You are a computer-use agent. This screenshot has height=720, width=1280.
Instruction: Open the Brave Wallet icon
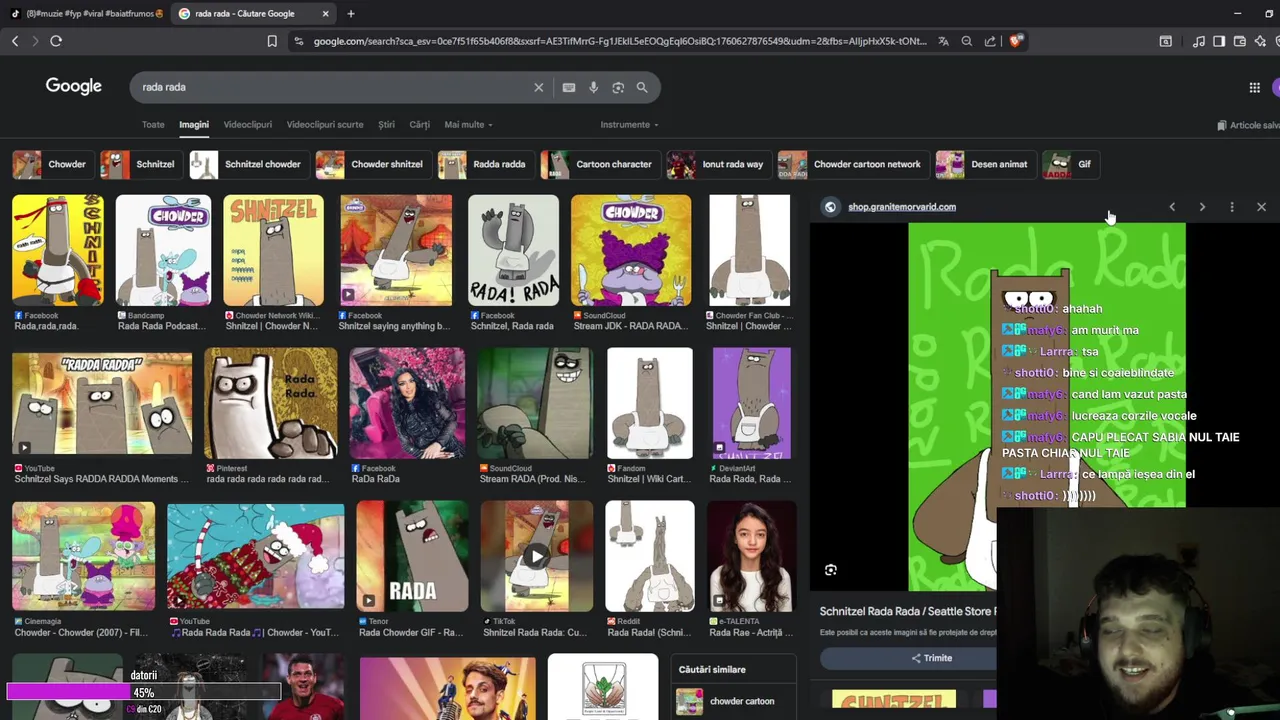1240,41
